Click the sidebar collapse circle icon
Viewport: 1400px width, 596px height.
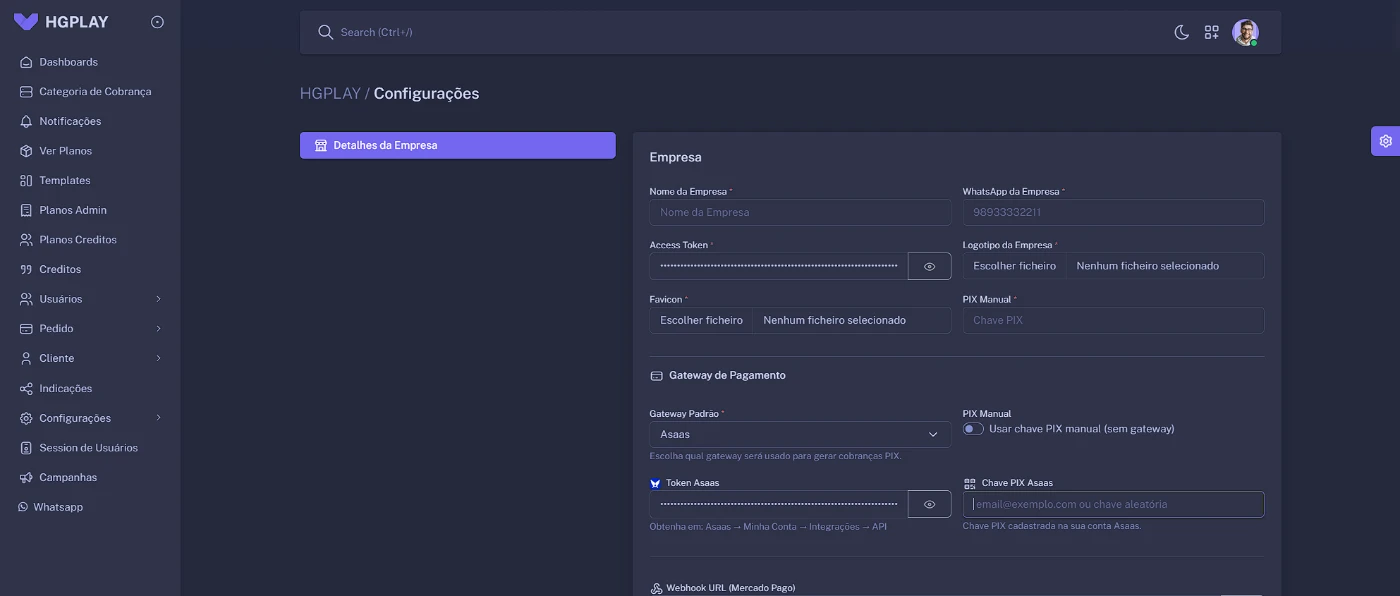(157, 22)
